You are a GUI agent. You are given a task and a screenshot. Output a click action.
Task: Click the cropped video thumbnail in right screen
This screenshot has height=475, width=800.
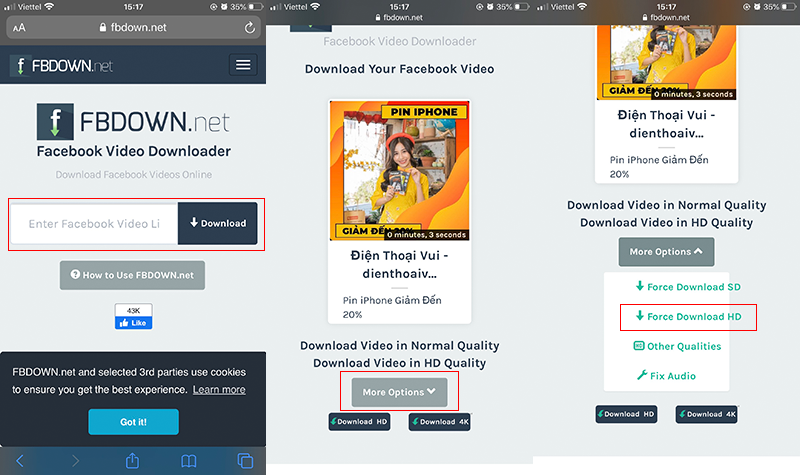[666, 62]
